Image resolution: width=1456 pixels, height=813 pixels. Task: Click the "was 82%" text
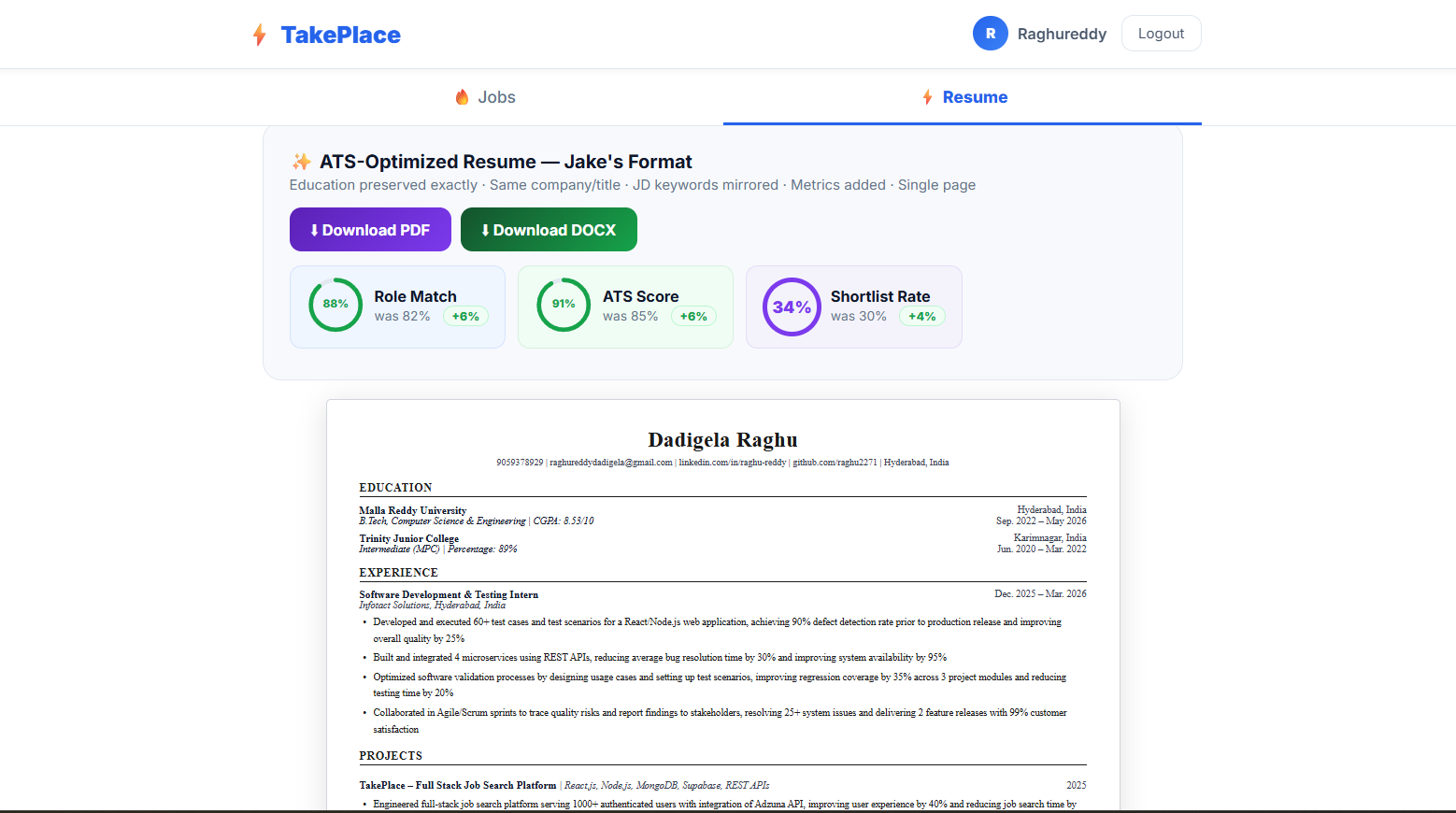pyautogui.click(x=403, y=317)
